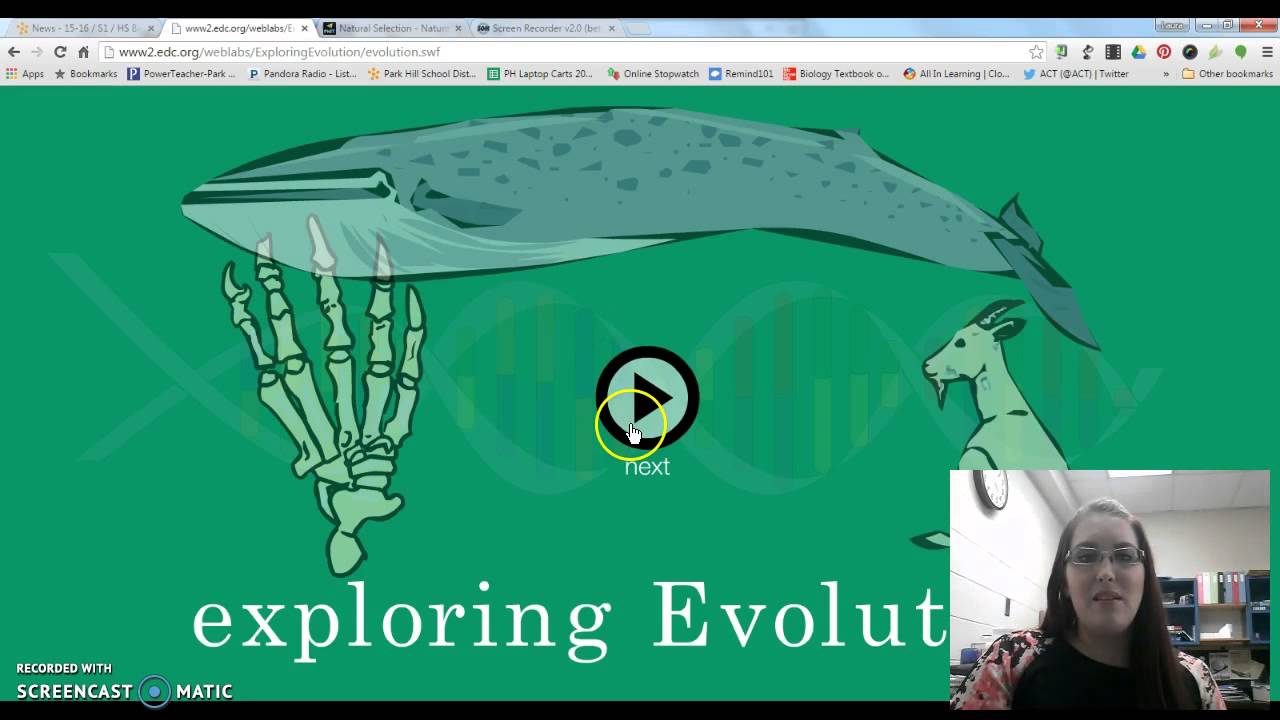The height and width of the screenshot is (720, 1280).
Task: Click the green speech bubble extension
Action: [x=1241, y=52]
